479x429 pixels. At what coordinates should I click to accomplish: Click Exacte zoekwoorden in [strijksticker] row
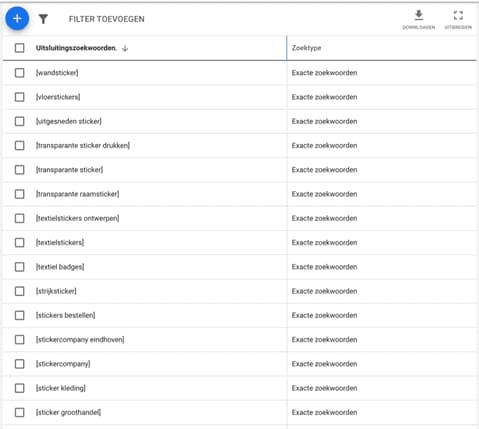point(324,291)
